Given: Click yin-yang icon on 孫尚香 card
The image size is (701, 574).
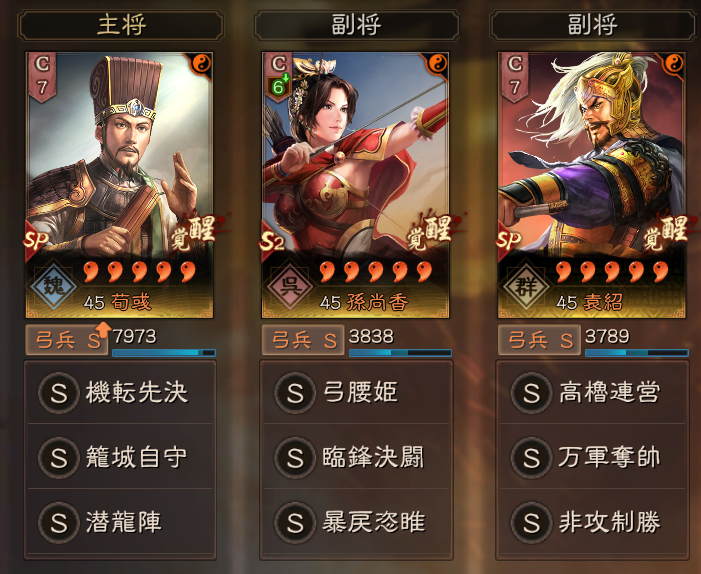Looking at the screenshot, I should click(437, 64).
